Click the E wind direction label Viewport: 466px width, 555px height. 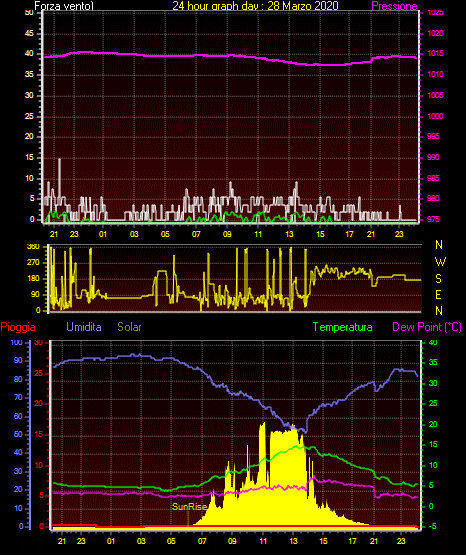[439, 295]
